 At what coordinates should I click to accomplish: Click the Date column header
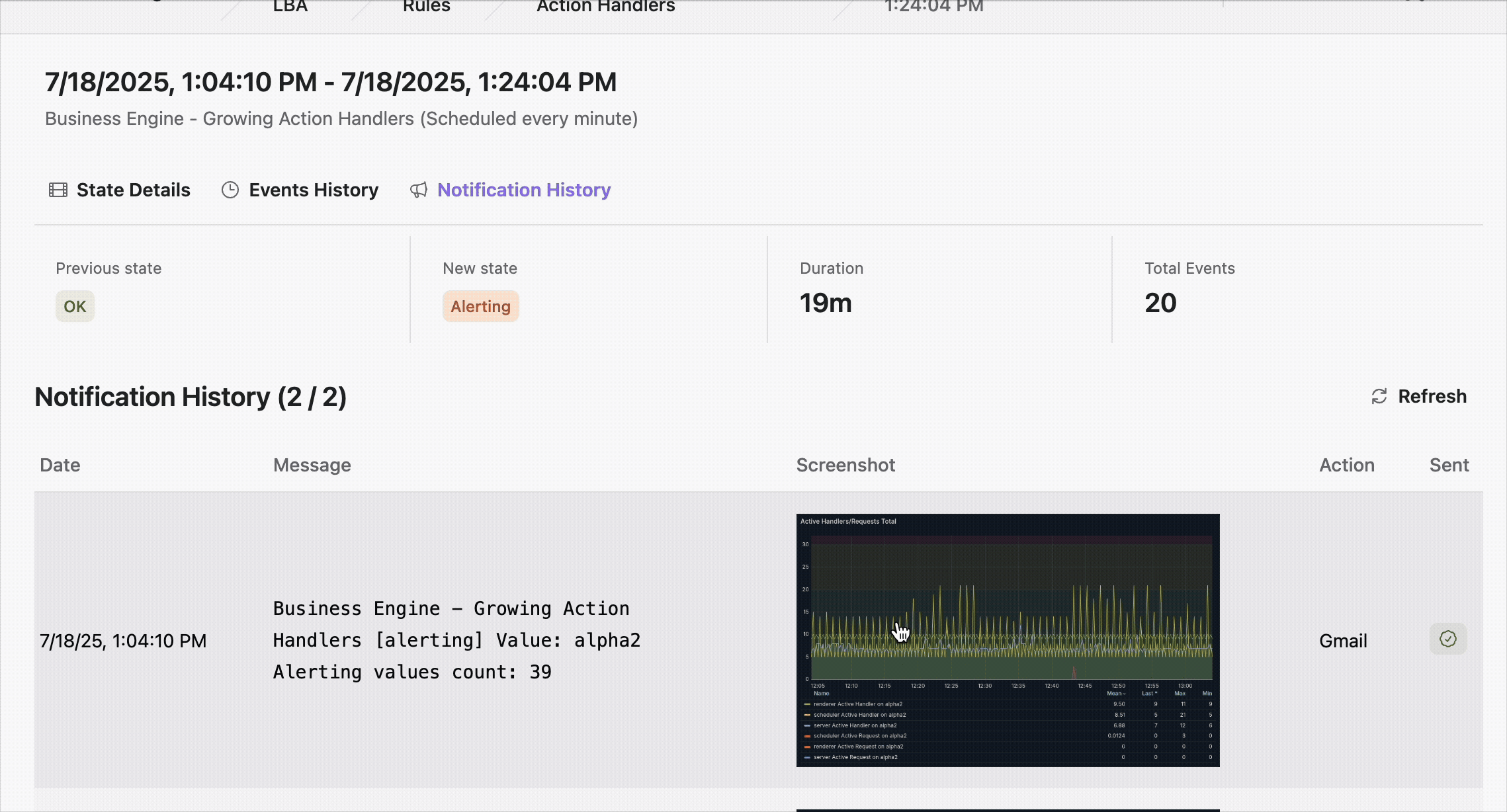[60, 465]
